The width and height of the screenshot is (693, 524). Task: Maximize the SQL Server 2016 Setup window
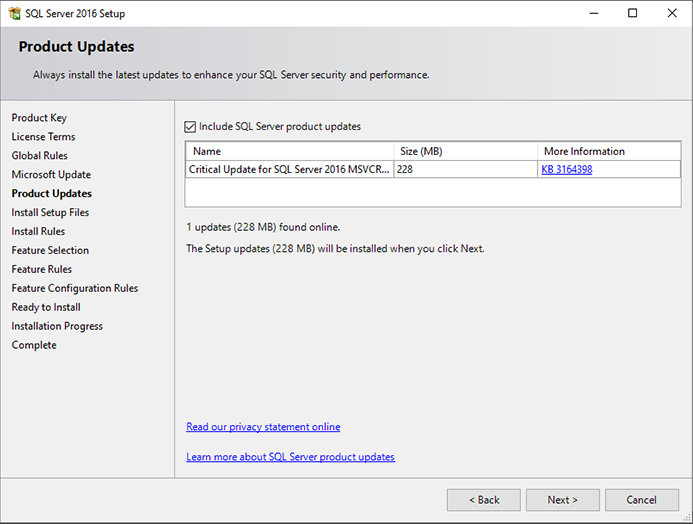(x=633, y=13)
